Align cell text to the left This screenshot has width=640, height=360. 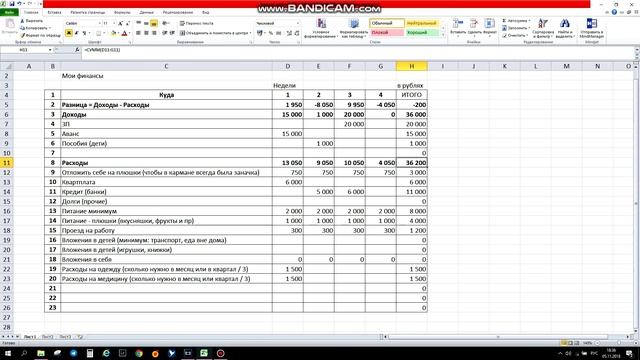(x=139, y=33)
